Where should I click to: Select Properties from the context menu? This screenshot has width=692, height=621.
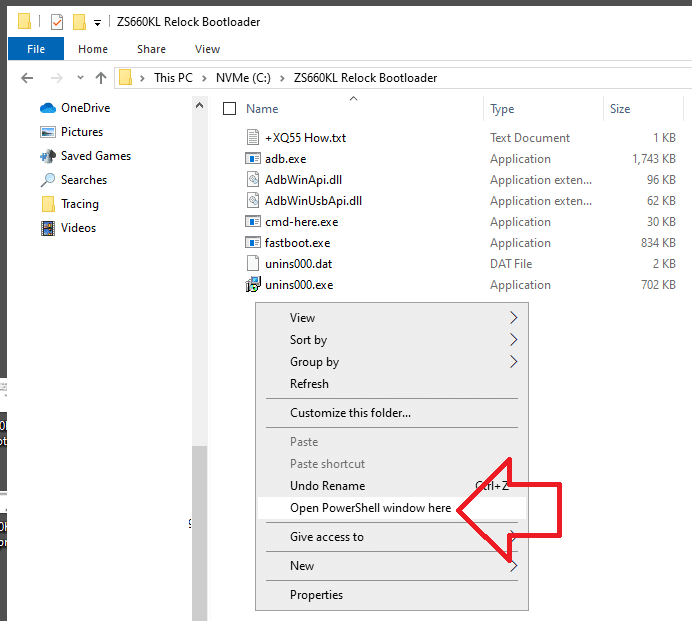pyautogui.click(x=316, y=595)
